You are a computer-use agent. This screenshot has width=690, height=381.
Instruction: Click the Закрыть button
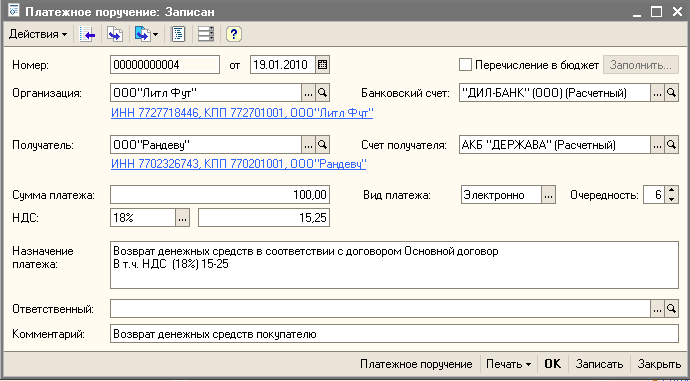point(659,364)
